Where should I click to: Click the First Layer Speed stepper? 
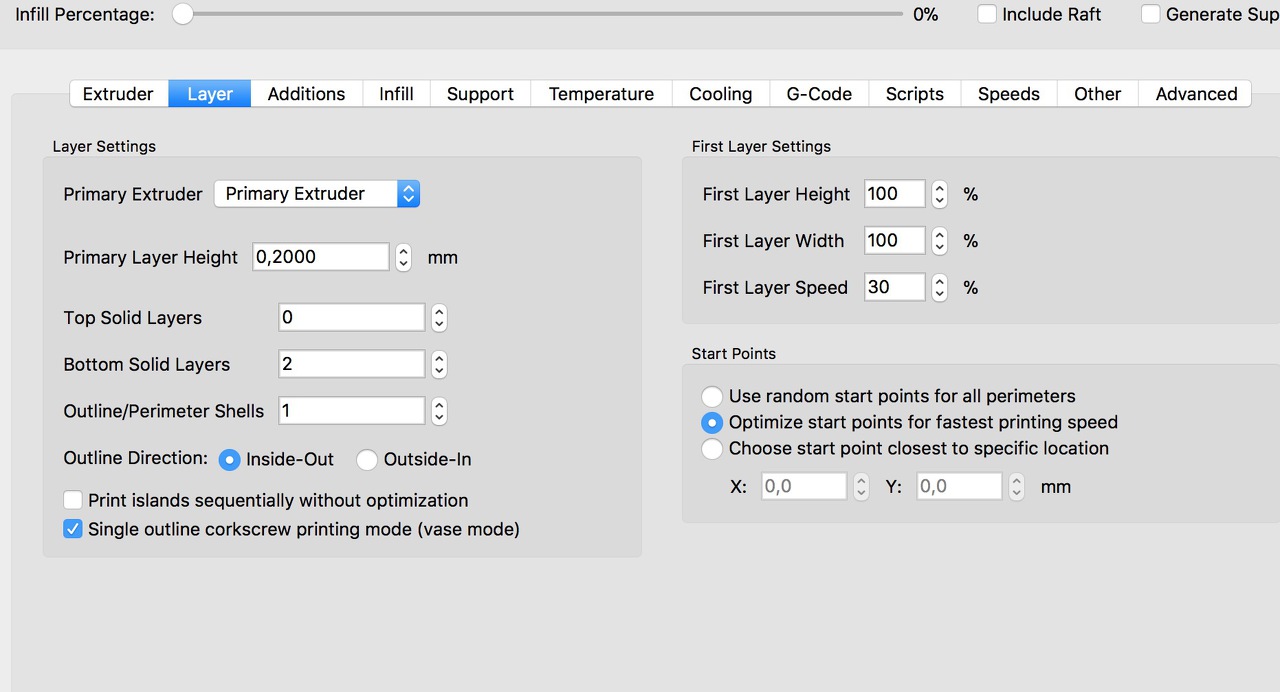tap(939, 288)
